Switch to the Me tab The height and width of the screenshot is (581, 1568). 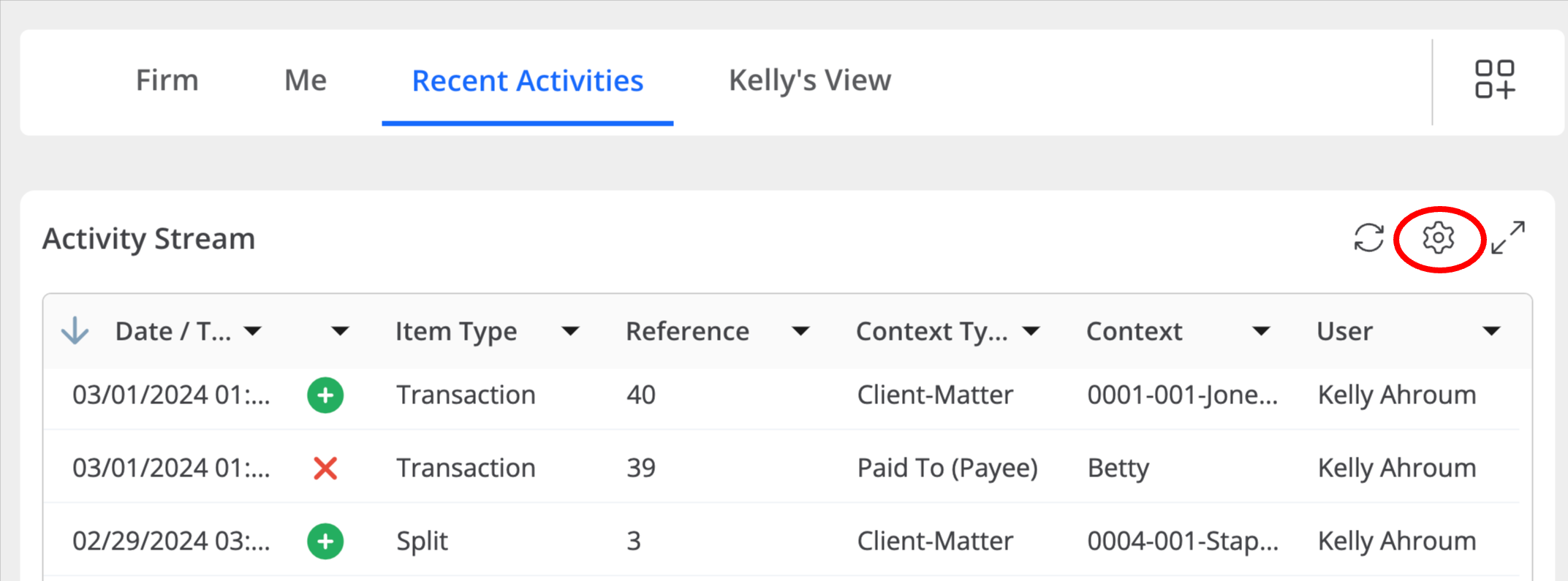coord(306,80)
